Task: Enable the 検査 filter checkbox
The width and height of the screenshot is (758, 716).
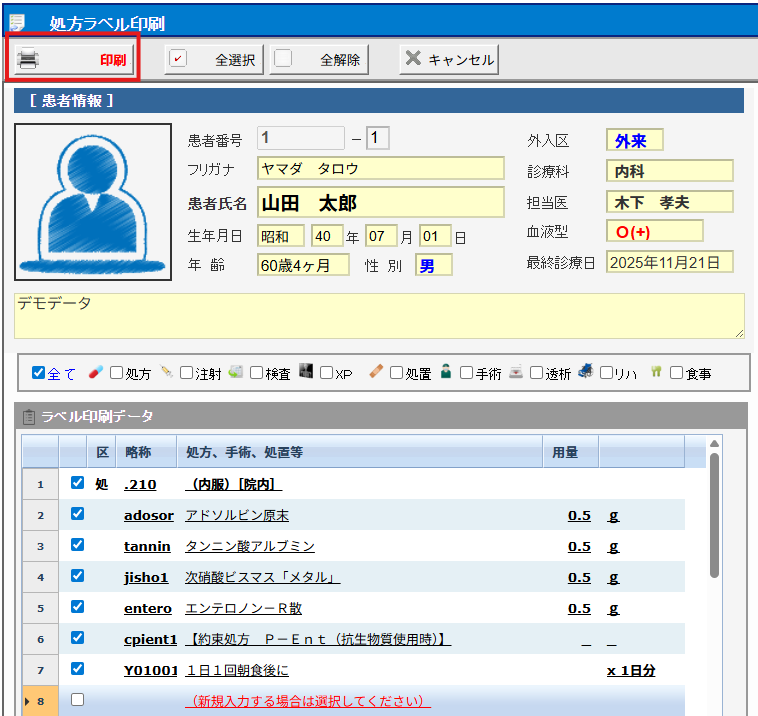Action: click(x=256, y=373)
